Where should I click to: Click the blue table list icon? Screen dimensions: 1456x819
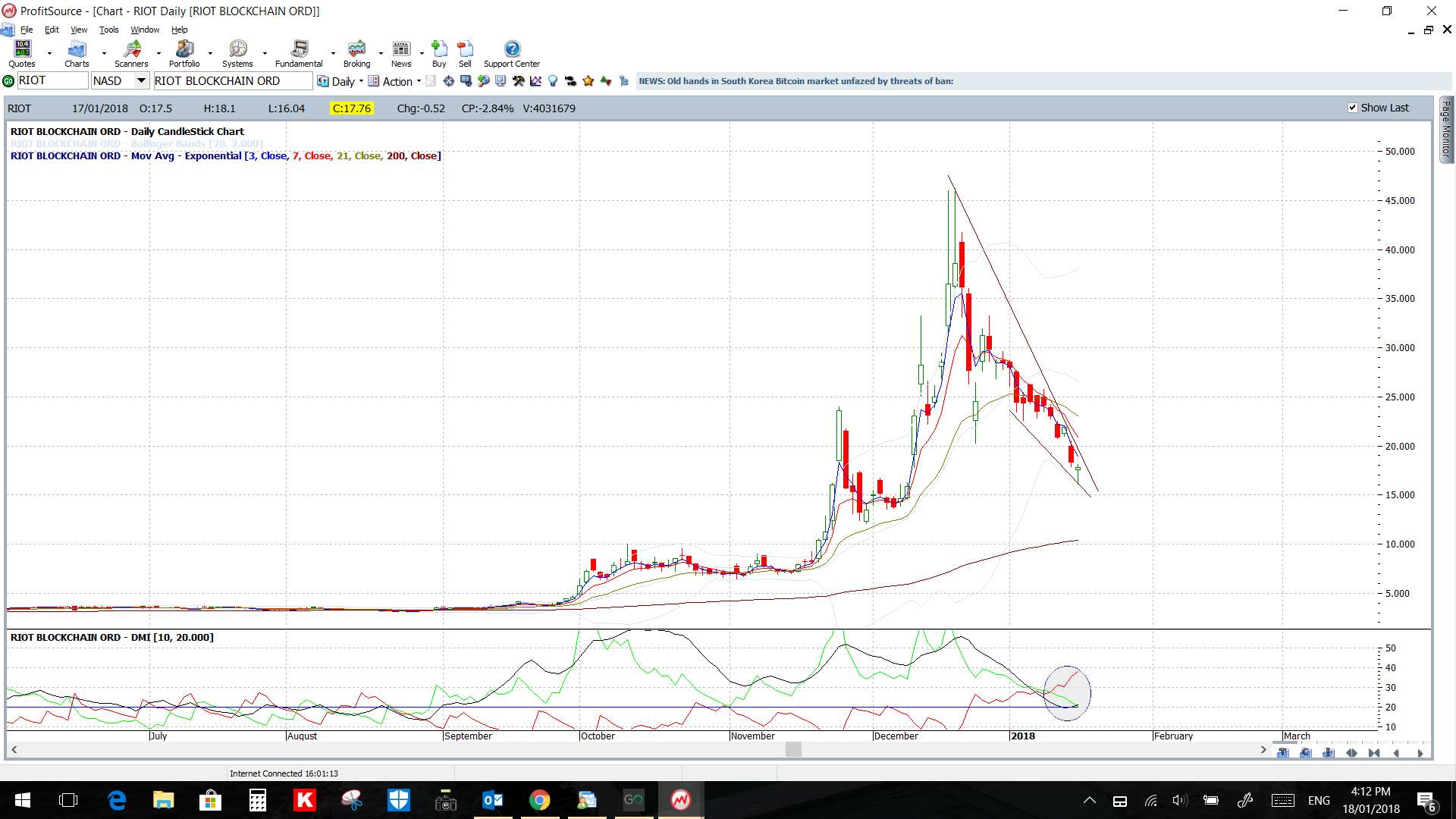466,81
